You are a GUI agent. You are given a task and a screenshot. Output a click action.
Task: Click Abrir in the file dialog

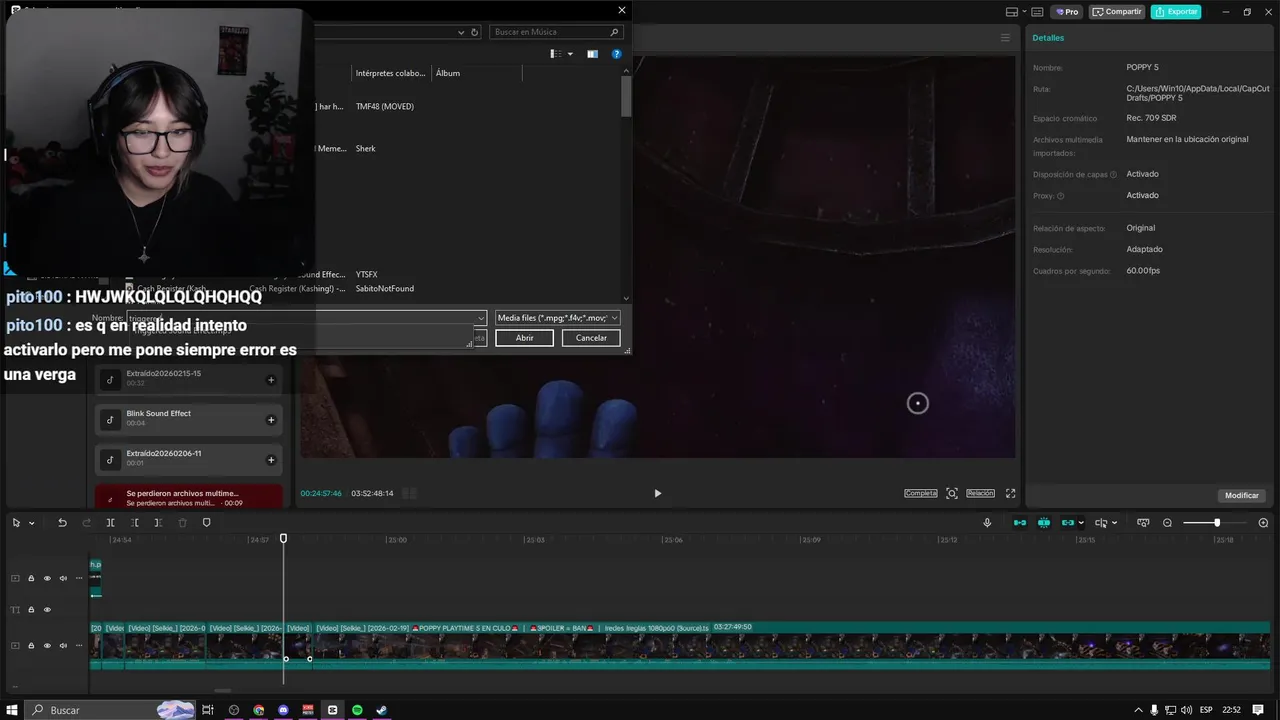(525, 338)
